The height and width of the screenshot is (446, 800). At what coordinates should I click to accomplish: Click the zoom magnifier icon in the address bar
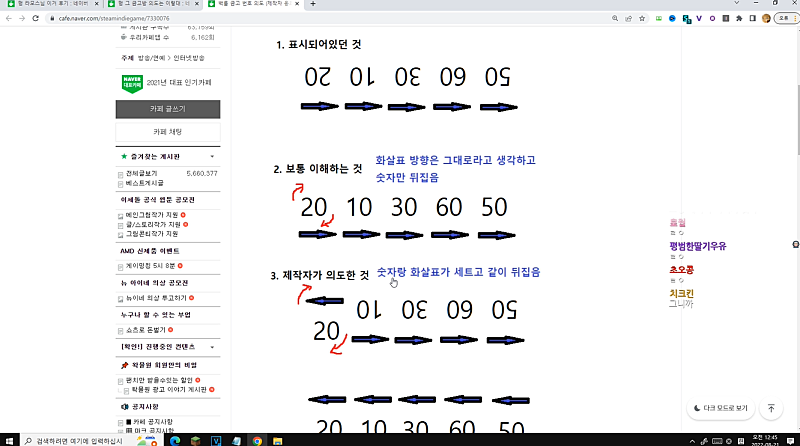pos(615,18)
